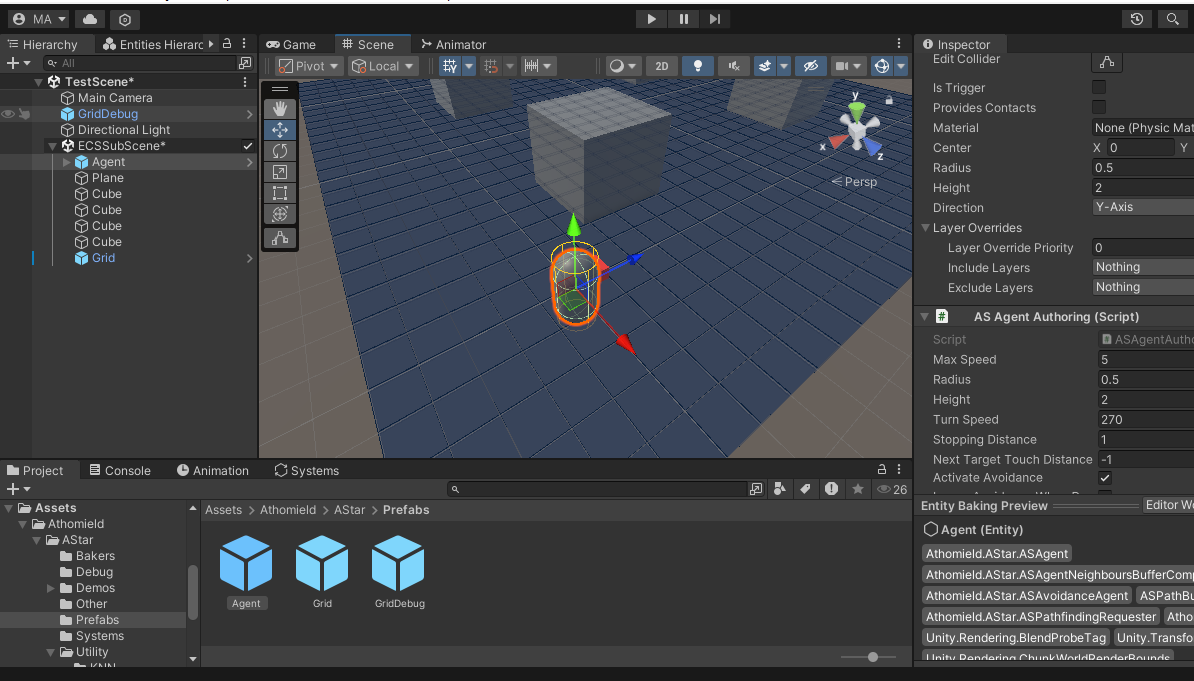Toggle the 2D view mode
The image size is (1194, 681).
(661, 66)
